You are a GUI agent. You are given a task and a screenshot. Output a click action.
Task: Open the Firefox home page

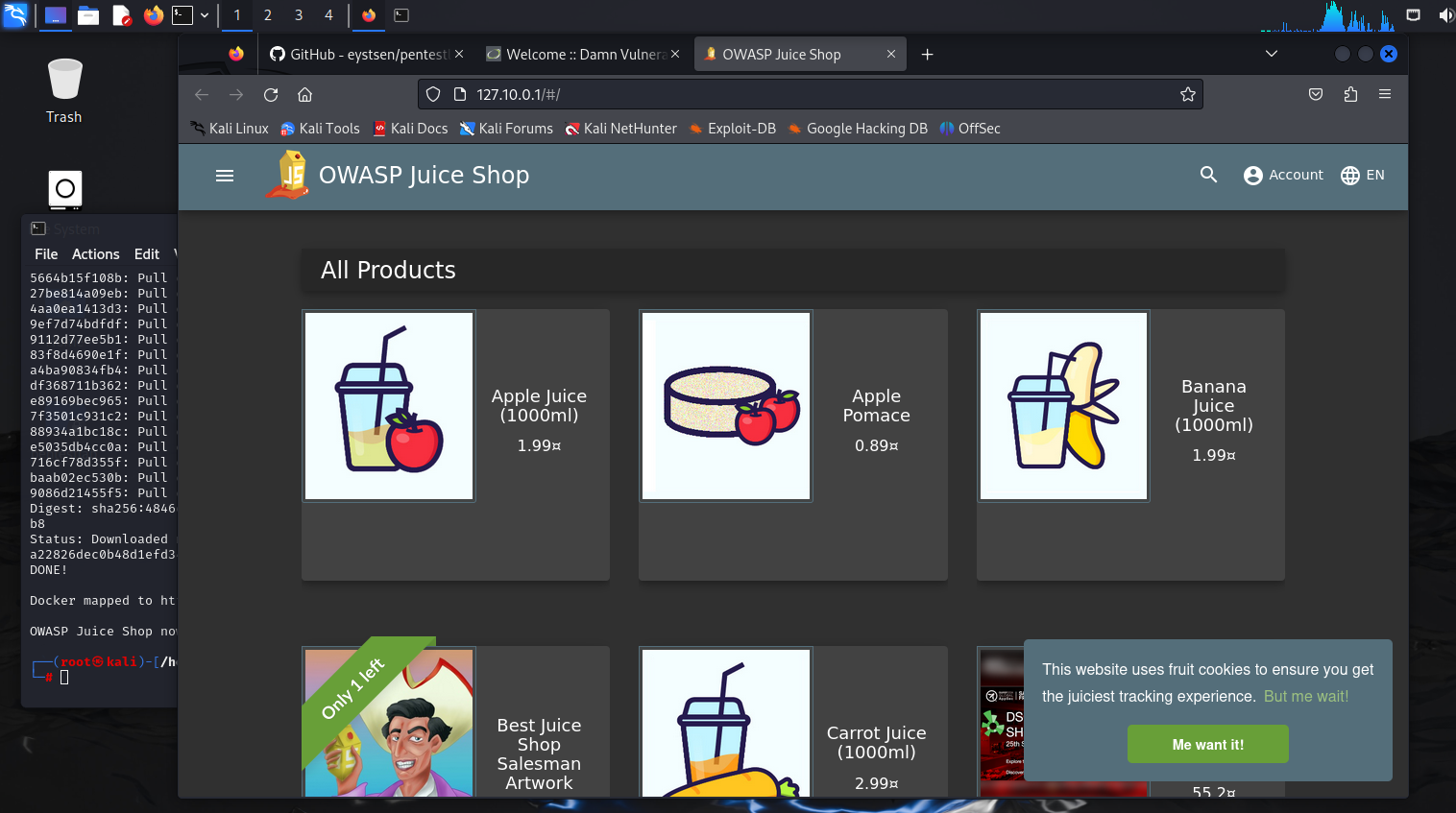coord(305,94)
